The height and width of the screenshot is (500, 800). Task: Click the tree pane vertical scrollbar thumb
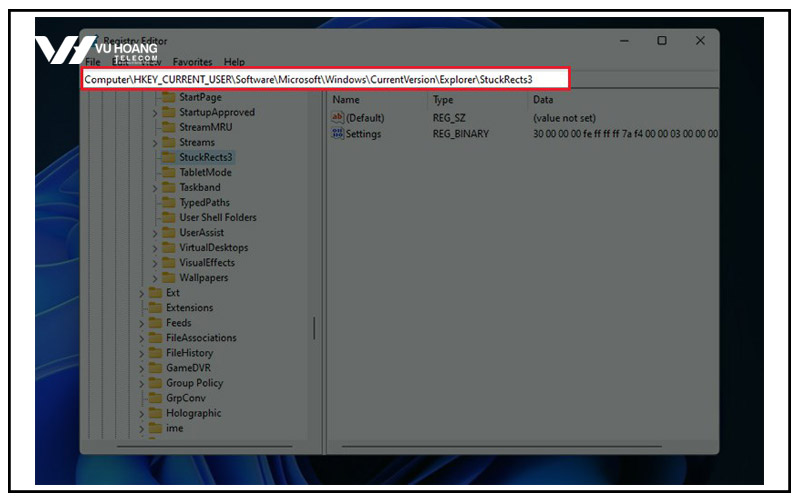[314, 328]
